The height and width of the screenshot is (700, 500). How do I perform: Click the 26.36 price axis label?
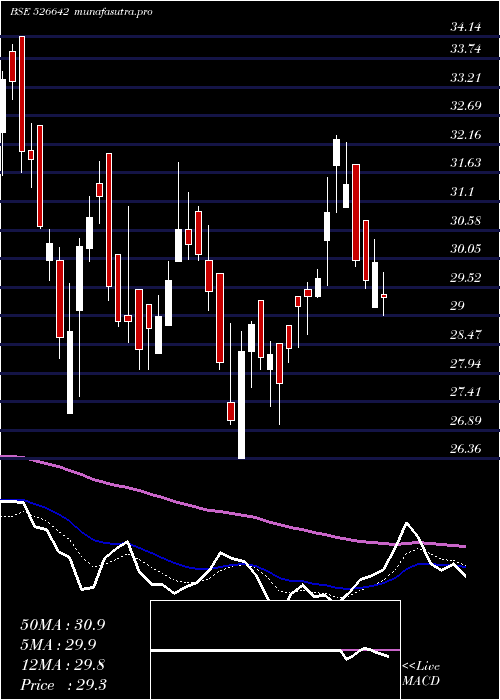coord(466,449)
